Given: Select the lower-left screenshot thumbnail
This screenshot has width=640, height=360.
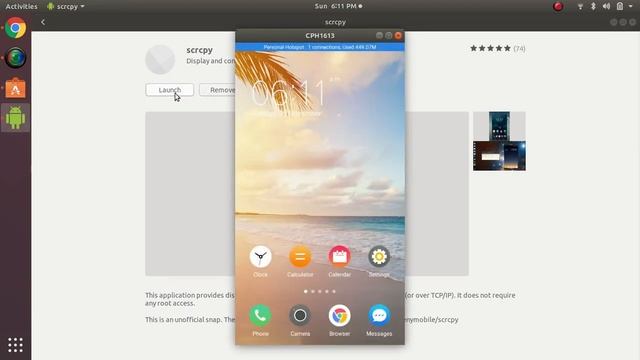Looking at the screenshot, I should pyautogui.click(x=488, y=156).
